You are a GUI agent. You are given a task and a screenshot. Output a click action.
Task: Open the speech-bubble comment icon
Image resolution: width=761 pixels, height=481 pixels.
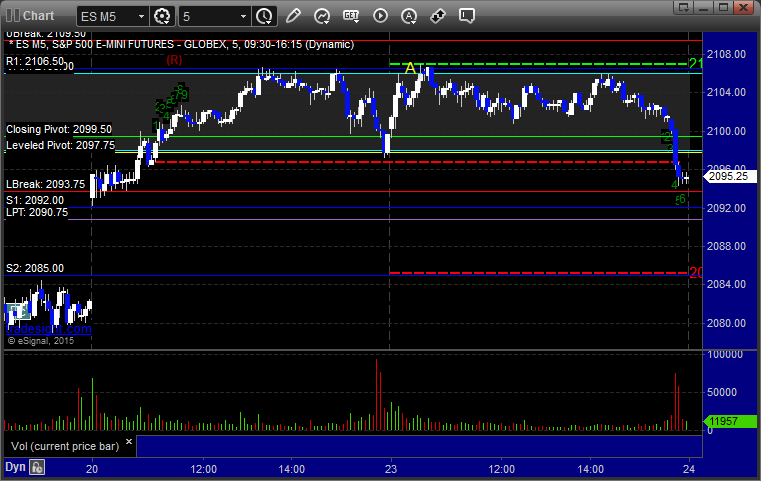[467, 16]
